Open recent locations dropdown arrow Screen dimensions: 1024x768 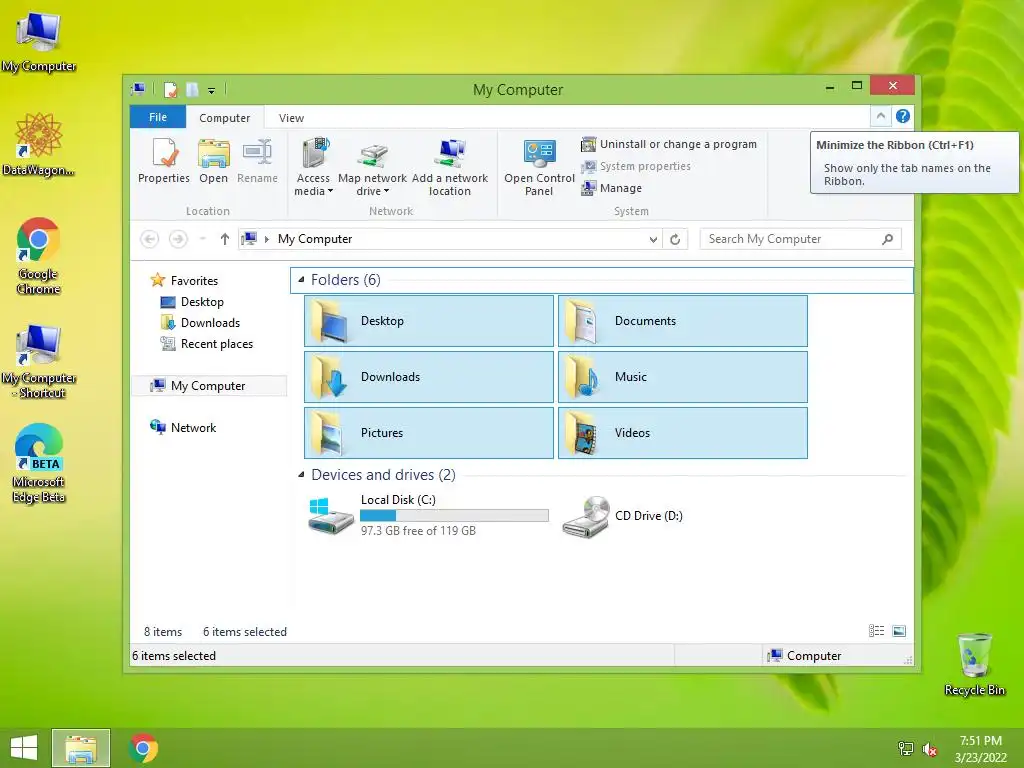point(202,239)
